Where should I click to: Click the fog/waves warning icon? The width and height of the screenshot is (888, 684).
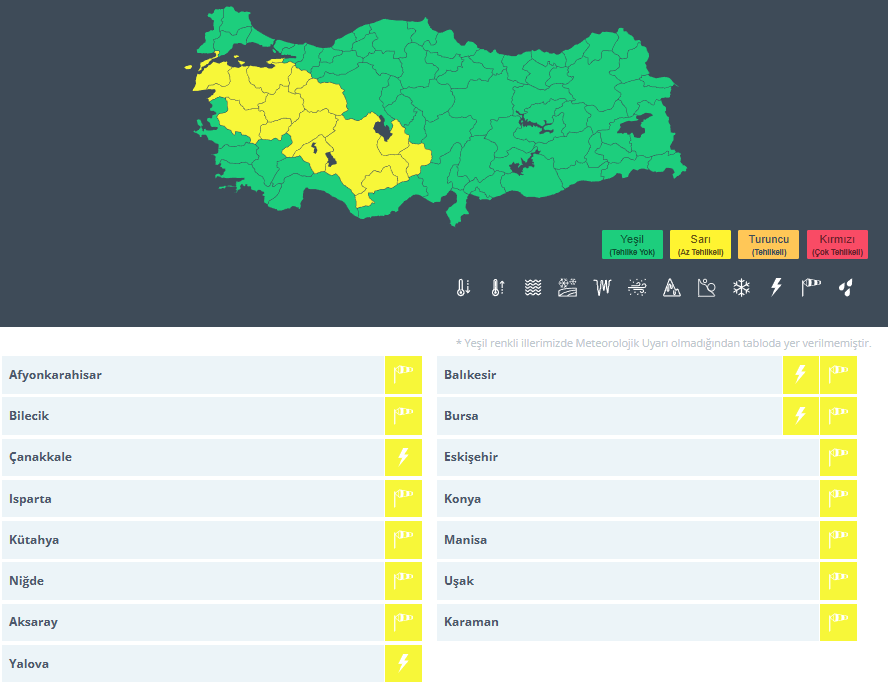click(533, 288)
